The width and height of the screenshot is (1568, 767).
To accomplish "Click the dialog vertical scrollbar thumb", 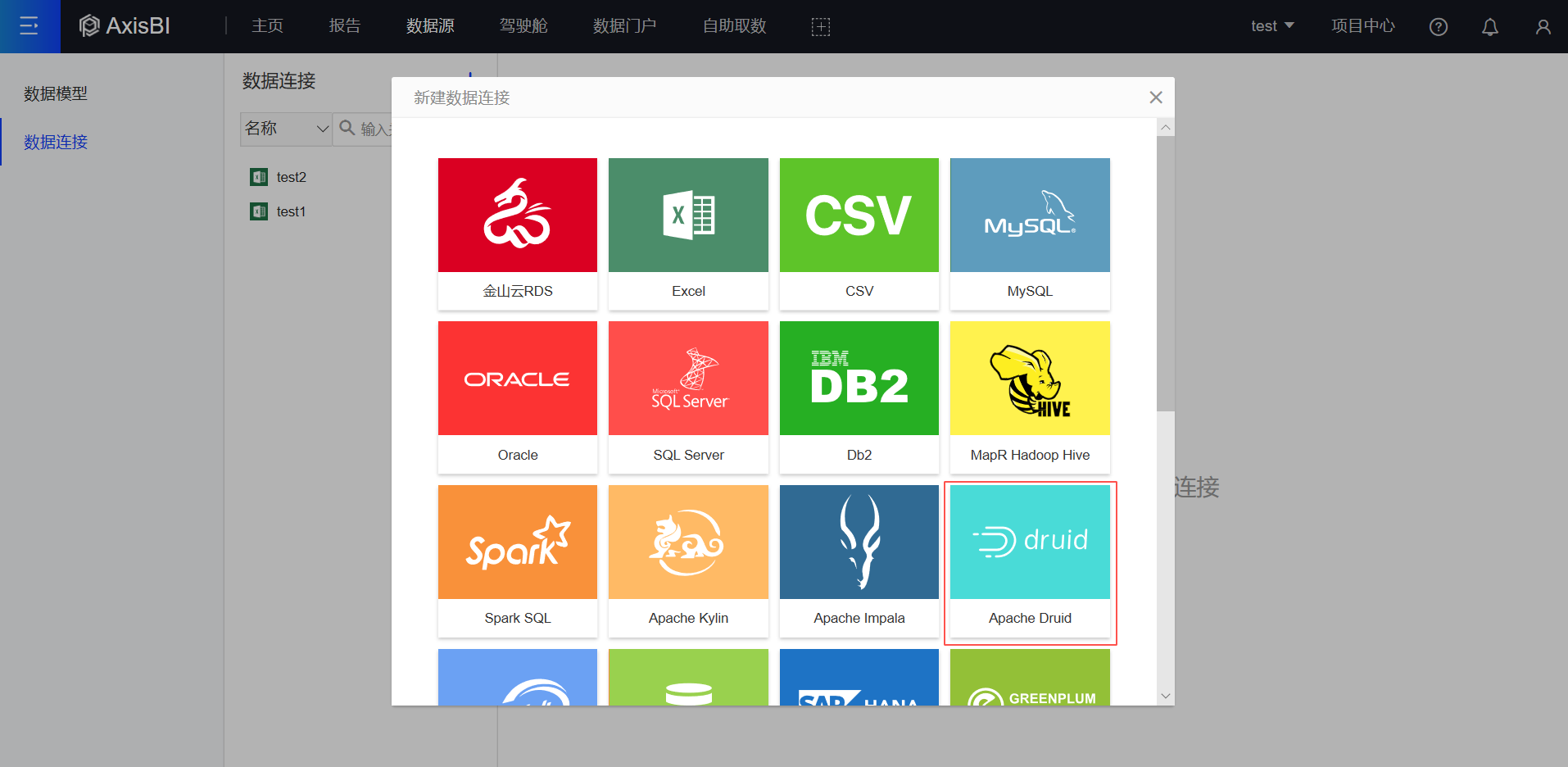I will click(x=1166, y=274).
